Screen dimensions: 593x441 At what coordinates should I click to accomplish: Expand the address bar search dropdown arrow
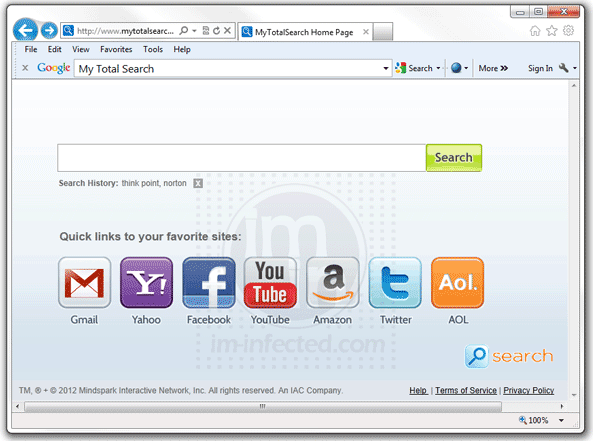(194, 31)
